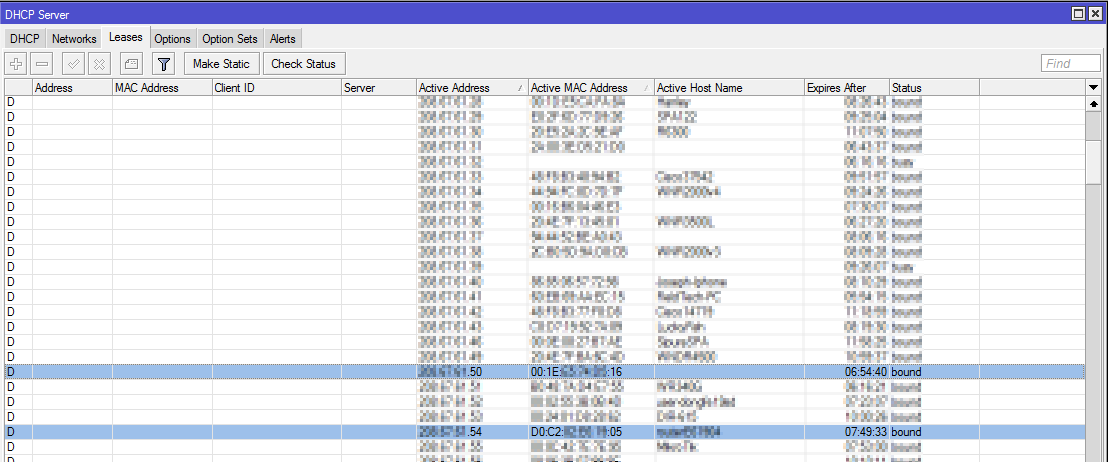
Task: Enable the lease with the checkmark icon
Action: click(73, 64)
